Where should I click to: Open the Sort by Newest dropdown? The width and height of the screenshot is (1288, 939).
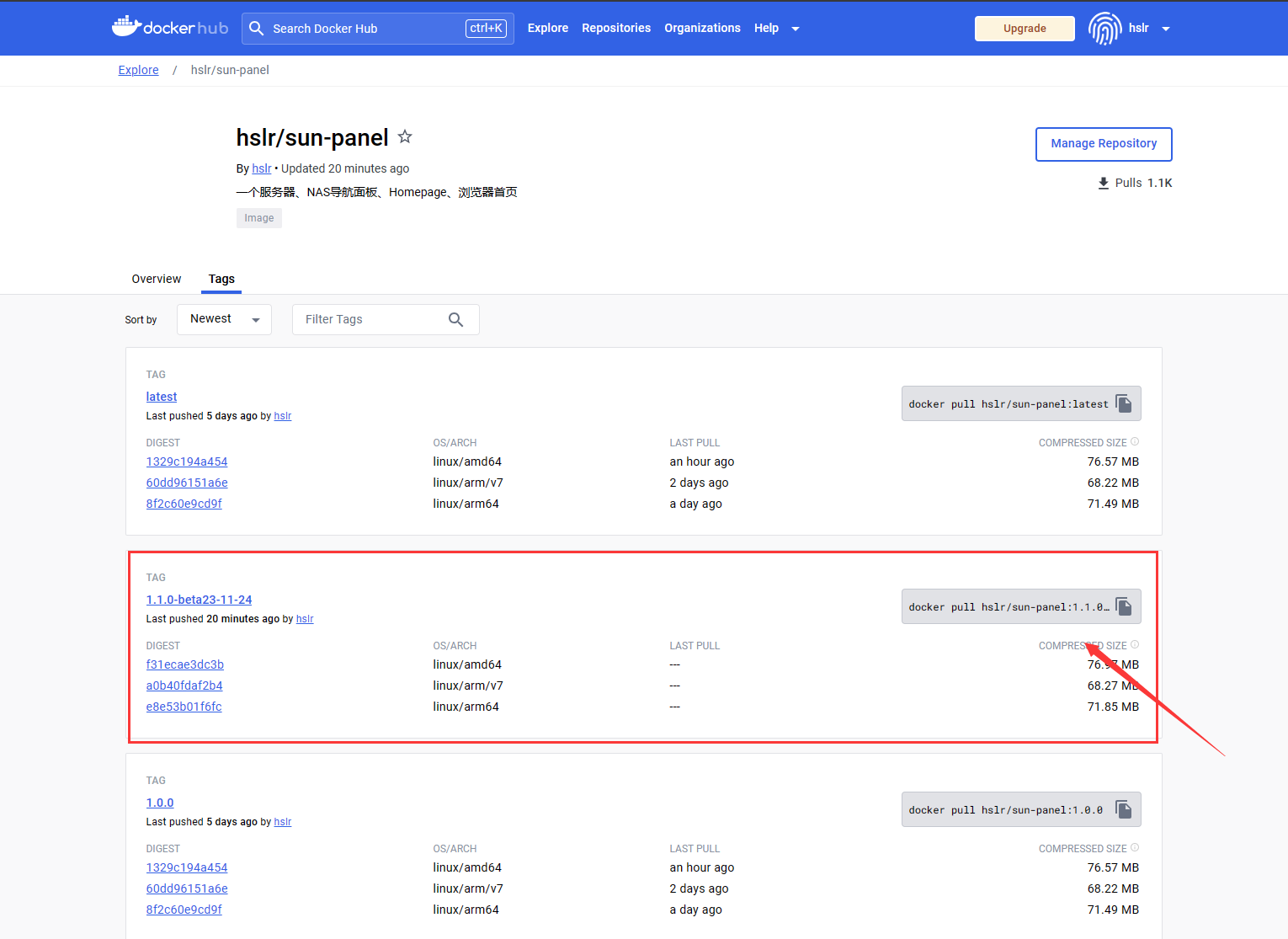[x=224, y=319]
